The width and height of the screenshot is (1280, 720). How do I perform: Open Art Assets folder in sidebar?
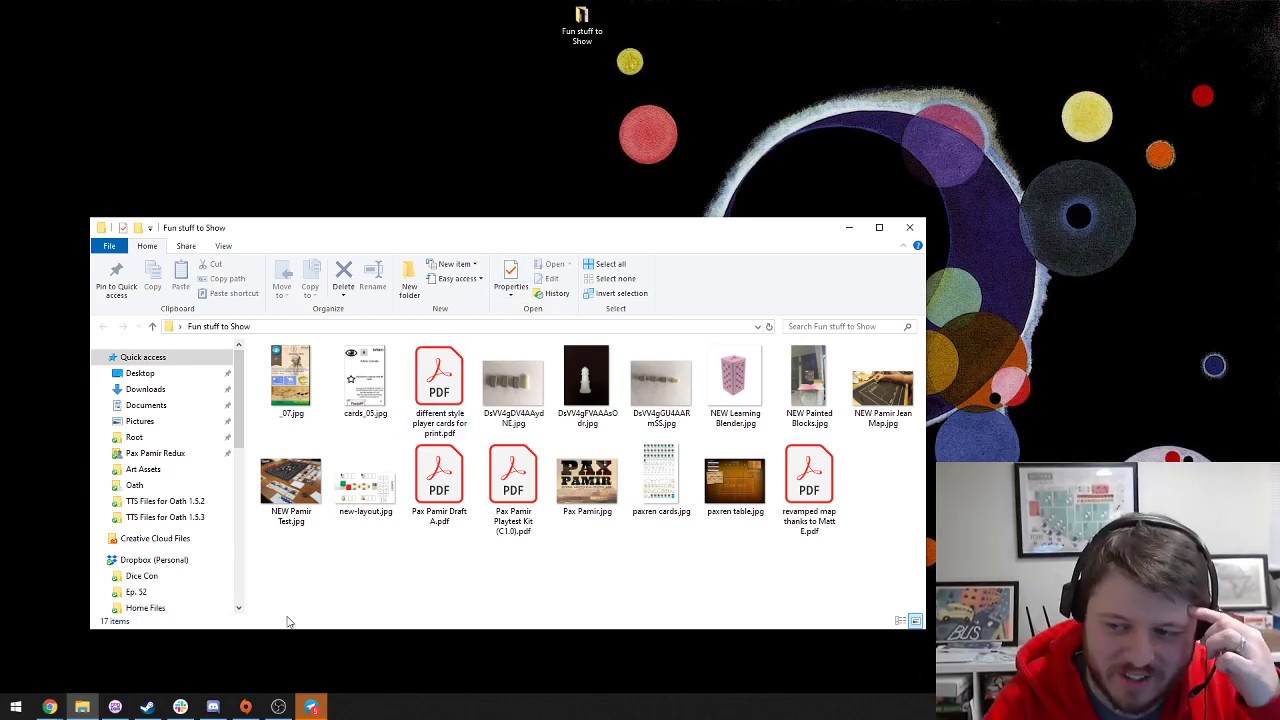(x=143, y=469)
